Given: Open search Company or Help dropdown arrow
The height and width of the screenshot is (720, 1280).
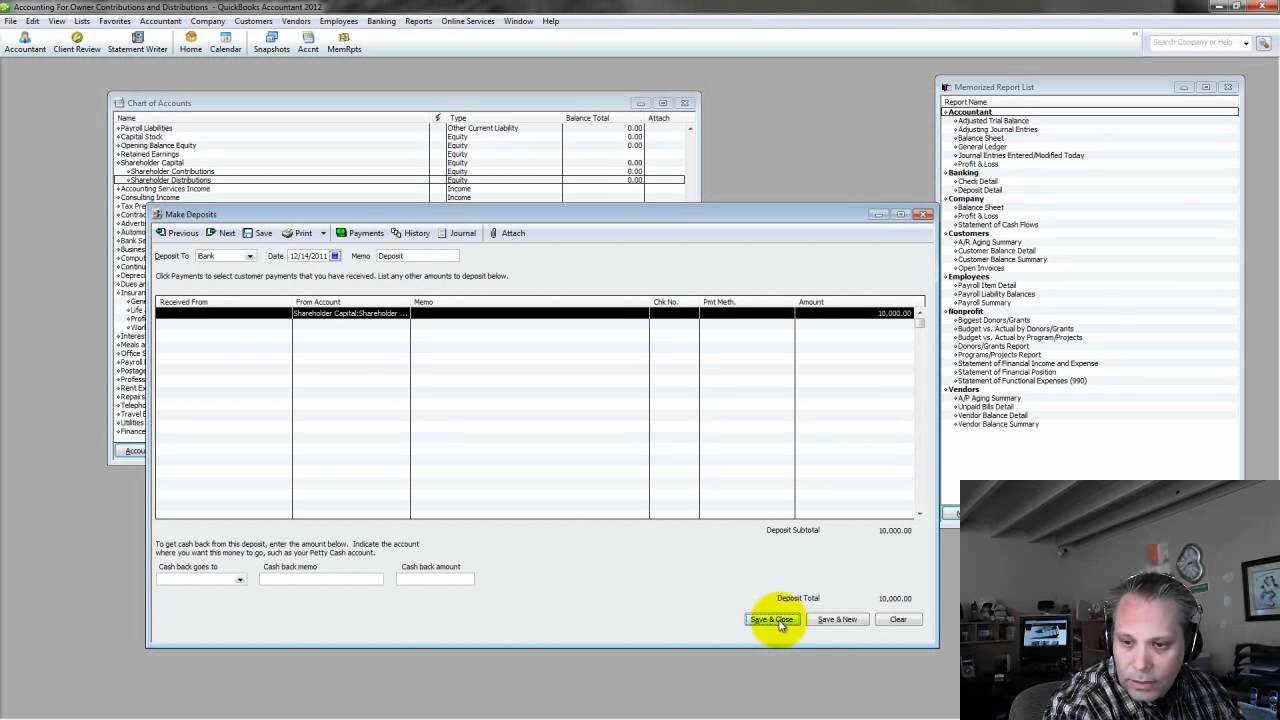Looking at the screenshot, I should pyautogui.click(x=1246, y=43).
